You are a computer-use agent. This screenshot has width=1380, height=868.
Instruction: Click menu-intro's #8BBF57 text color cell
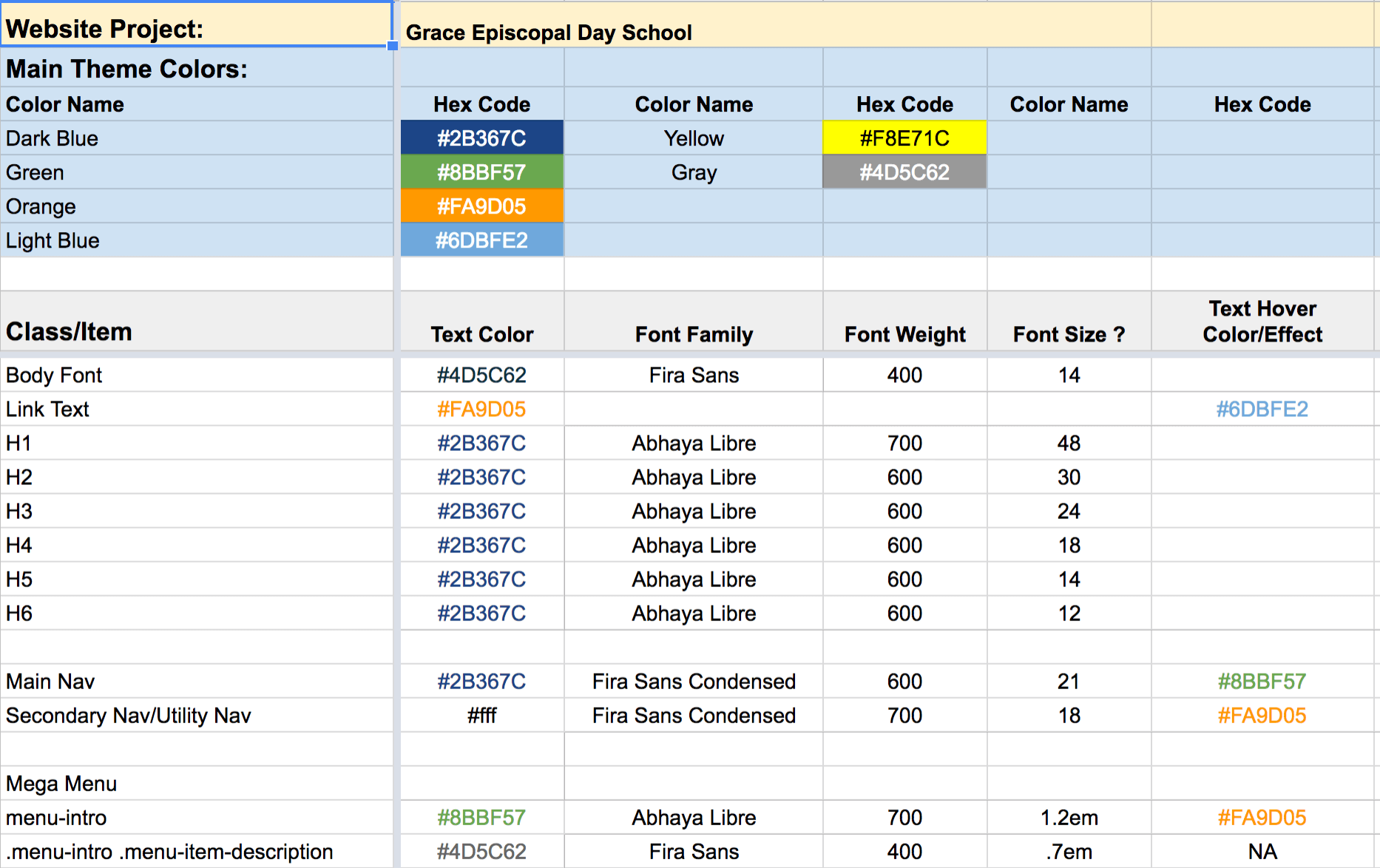pyautogui.click(x=481, y=817)
